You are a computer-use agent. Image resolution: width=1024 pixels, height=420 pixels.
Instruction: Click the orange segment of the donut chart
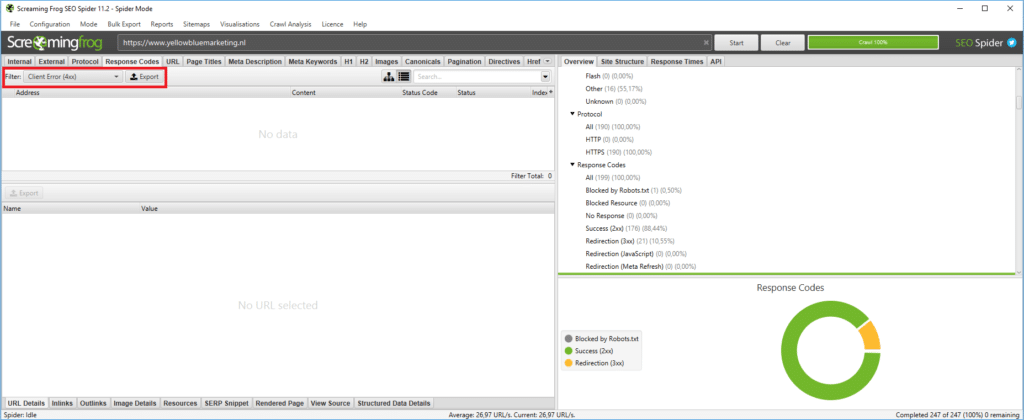point(872,335)
